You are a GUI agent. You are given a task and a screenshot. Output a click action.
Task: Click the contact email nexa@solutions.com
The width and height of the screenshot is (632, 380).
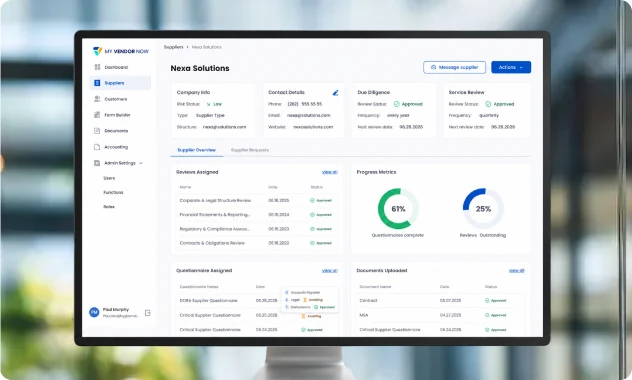point(309,115)
